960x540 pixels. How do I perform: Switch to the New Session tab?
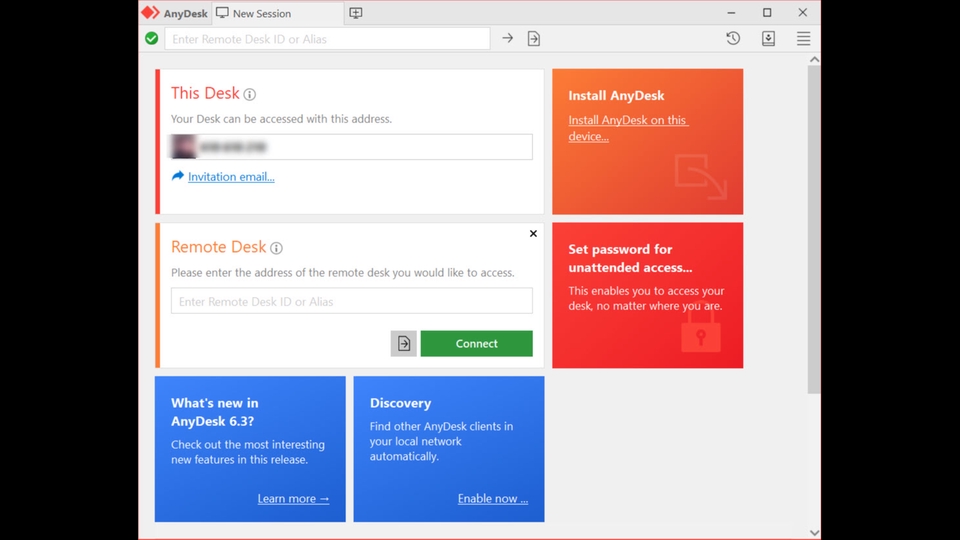[277, 13]
